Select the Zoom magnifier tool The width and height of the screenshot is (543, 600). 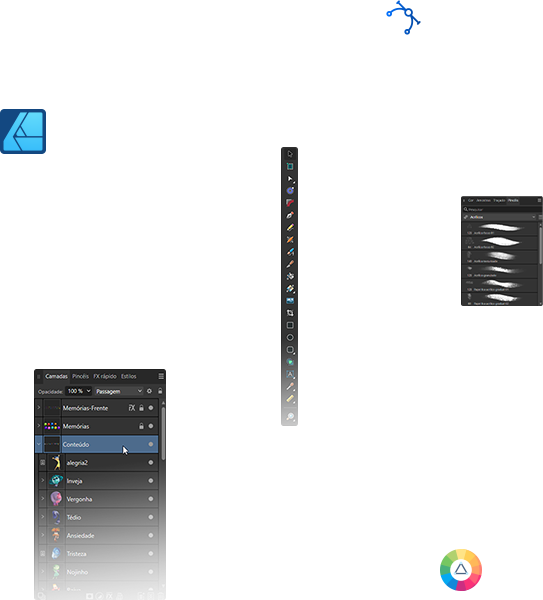(x=290, y=416)
